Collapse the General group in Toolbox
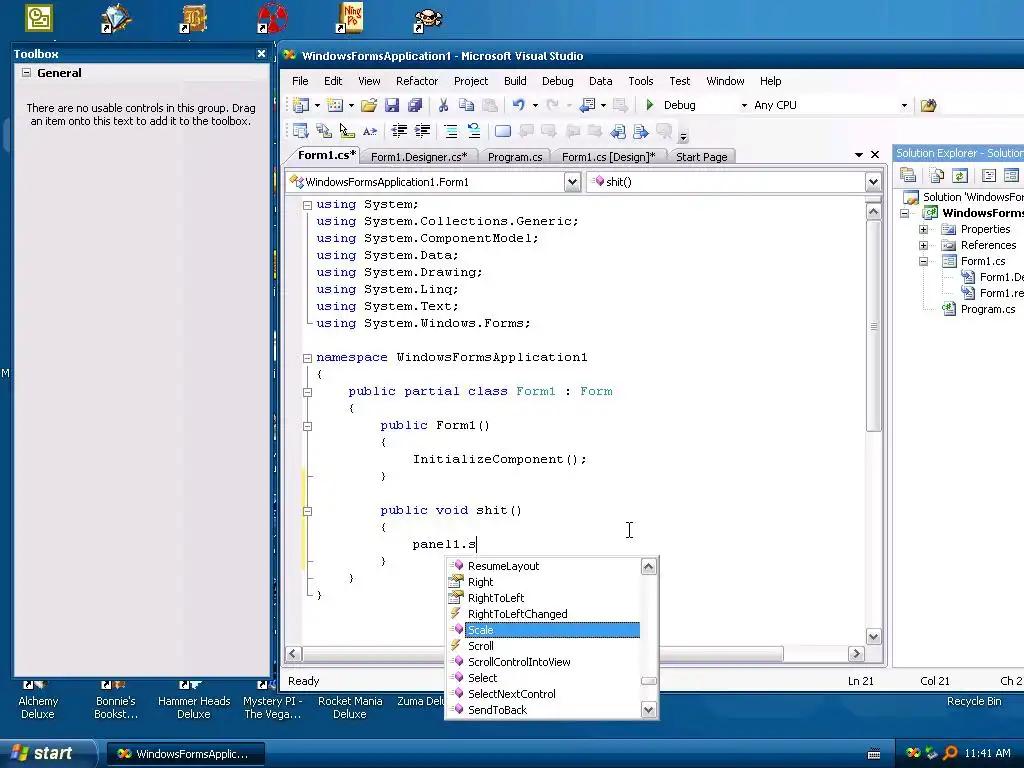The width and height of the screenshot is (1024, 768). [26, 72]
